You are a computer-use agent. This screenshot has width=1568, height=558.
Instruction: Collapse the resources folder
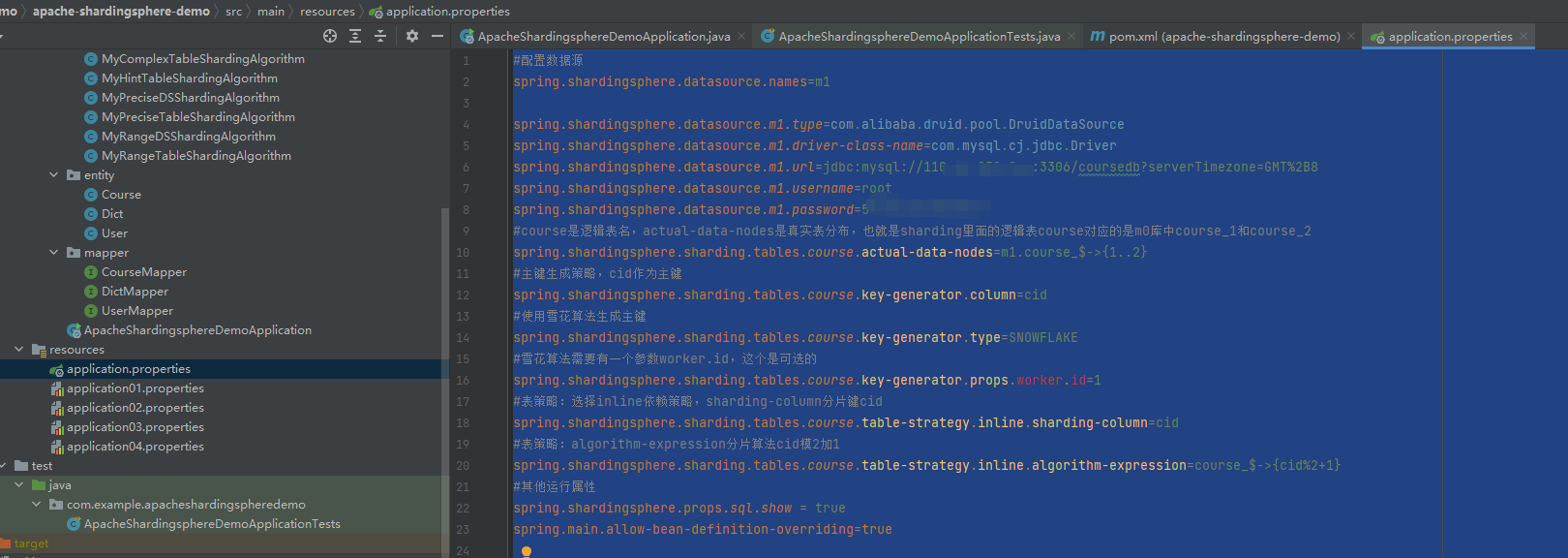(19, 350)
